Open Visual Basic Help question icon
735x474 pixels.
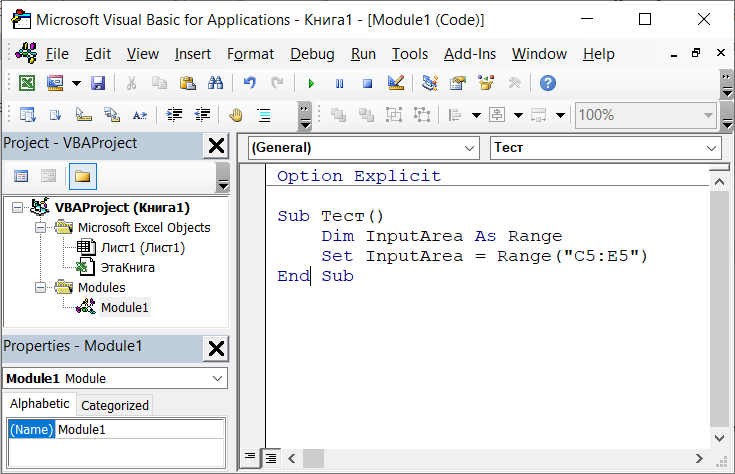pos(548,83)
